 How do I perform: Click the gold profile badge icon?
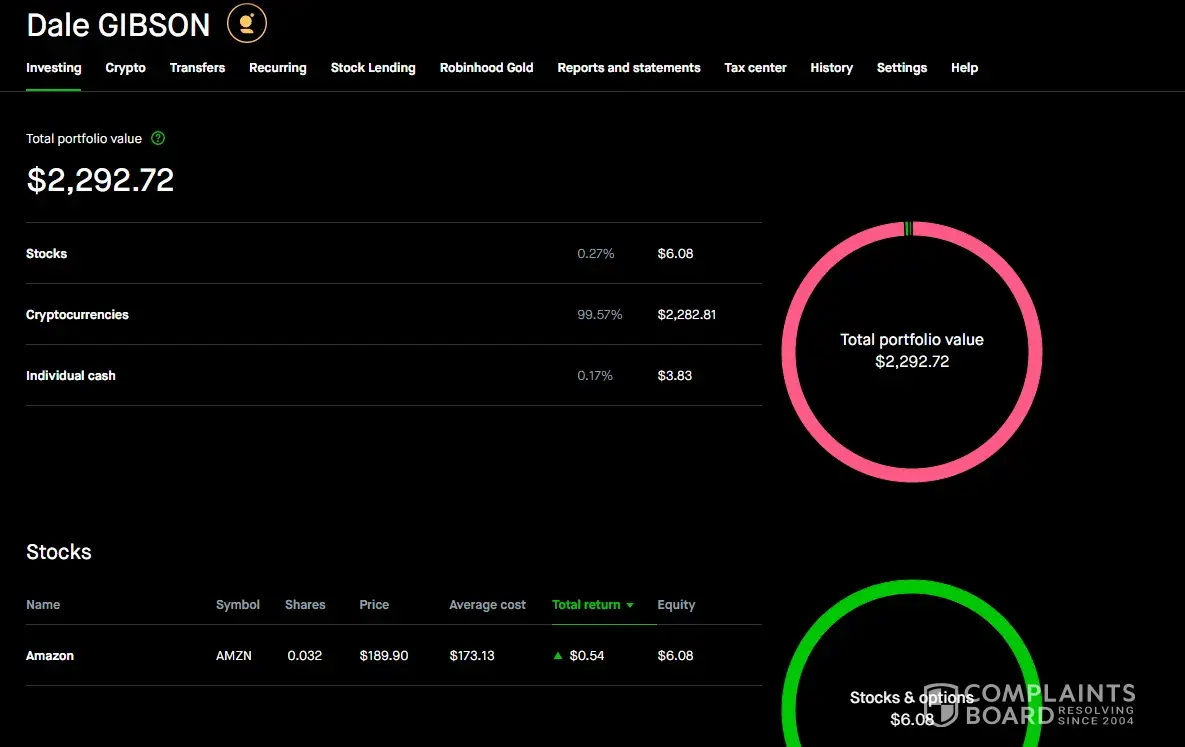pyautogui.click(x=247, y=24)
